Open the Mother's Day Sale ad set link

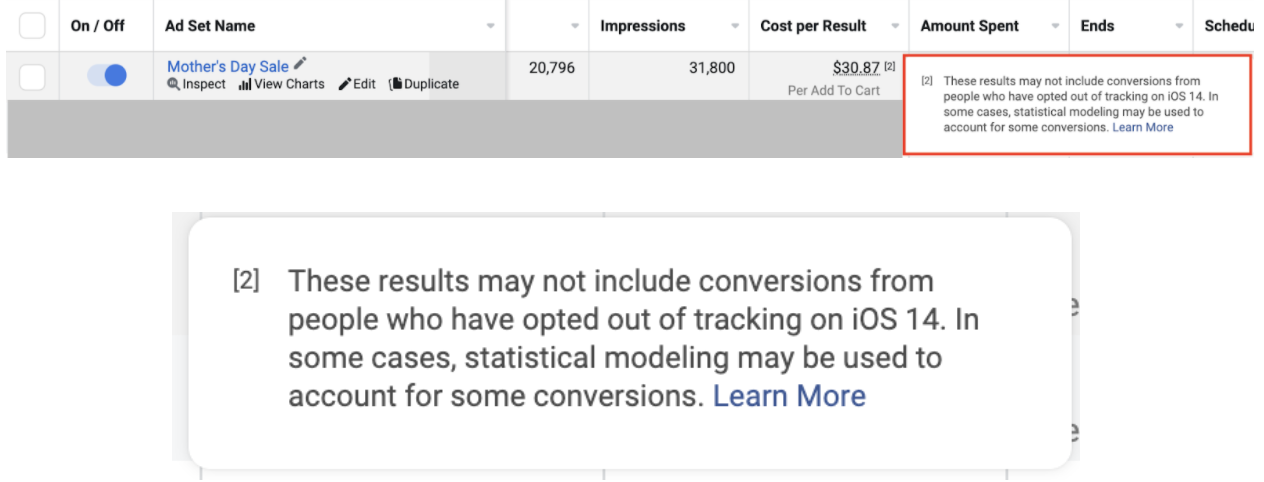(x=228, y=66)
